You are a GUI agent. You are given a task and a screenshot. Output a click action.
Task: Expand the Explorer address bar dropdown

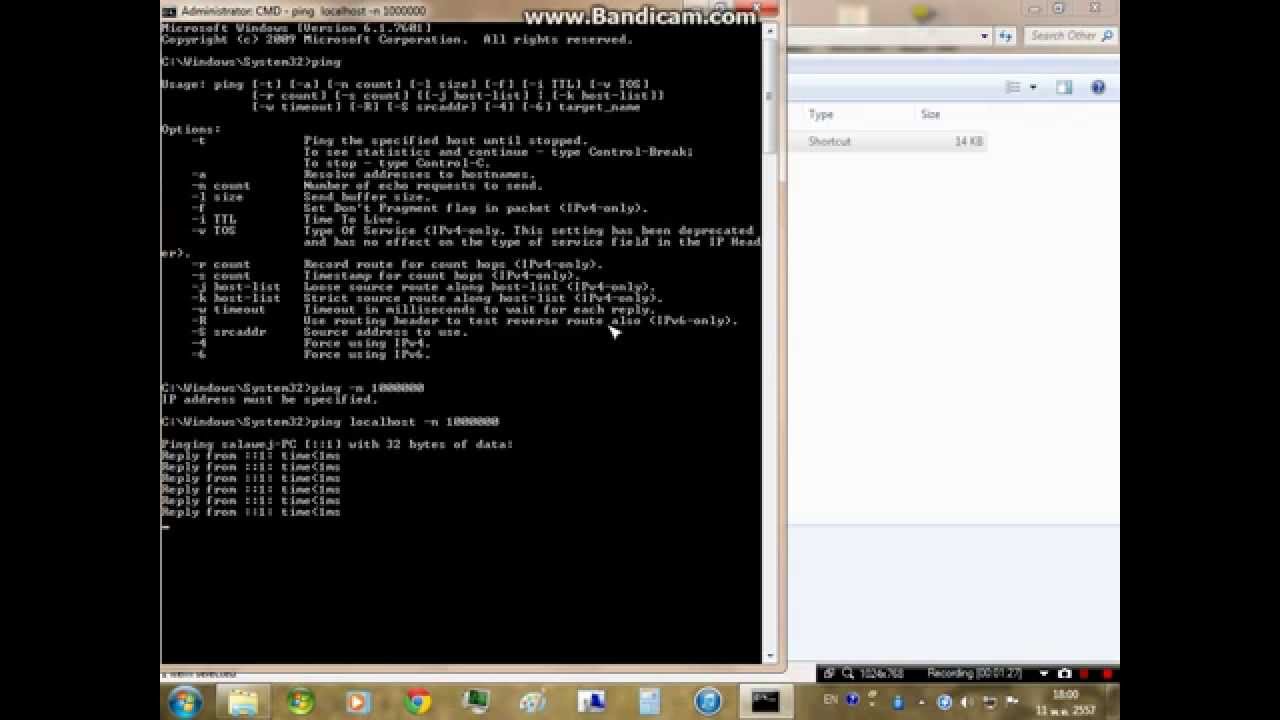[x=985, y=36]
